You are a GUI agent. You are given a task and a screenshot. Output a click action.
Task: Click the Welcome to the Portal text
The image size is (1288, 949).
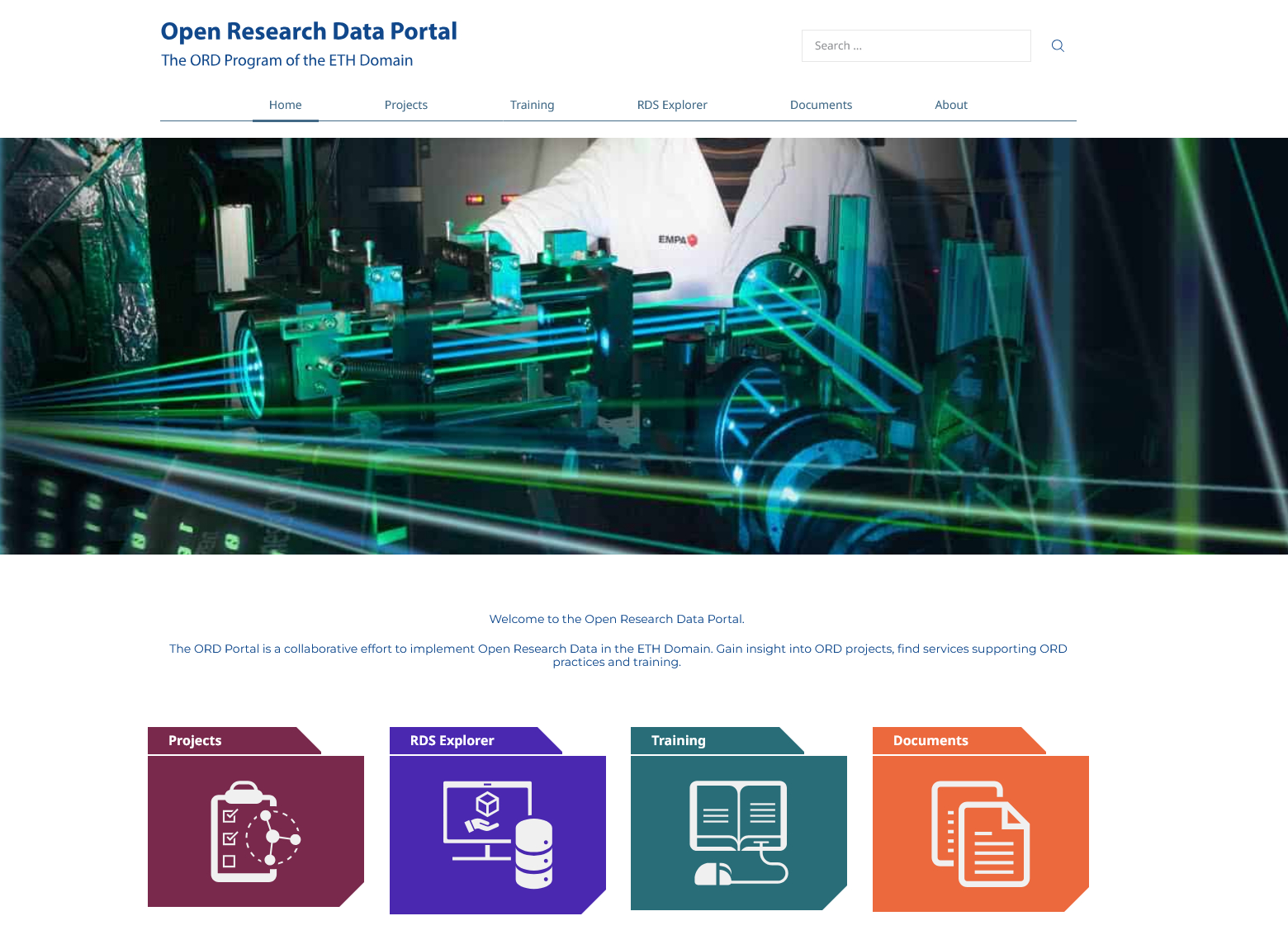pos(616,619)
